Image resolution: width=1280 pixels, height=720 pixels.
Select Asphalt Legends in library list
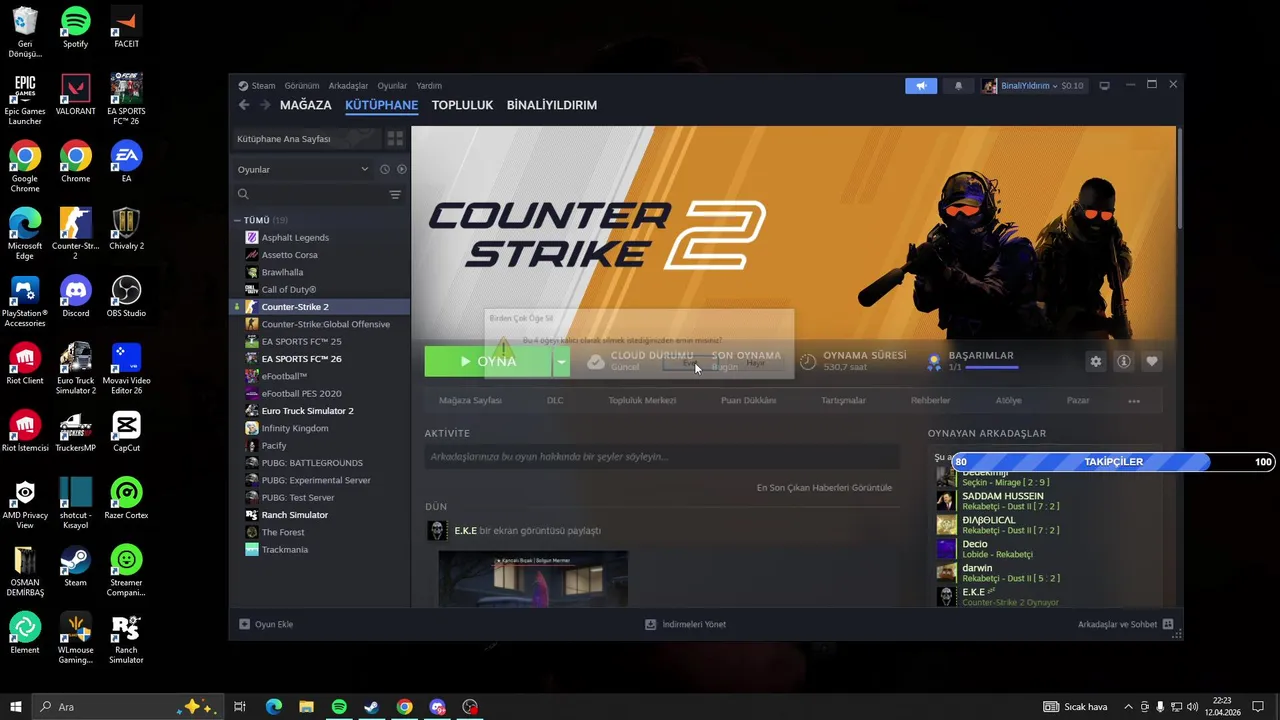click(x=320, y=238)
